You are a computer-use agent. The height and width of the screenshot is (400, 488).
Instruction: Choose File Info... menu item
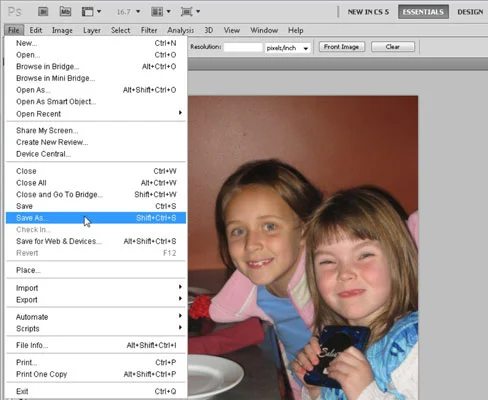96,345
